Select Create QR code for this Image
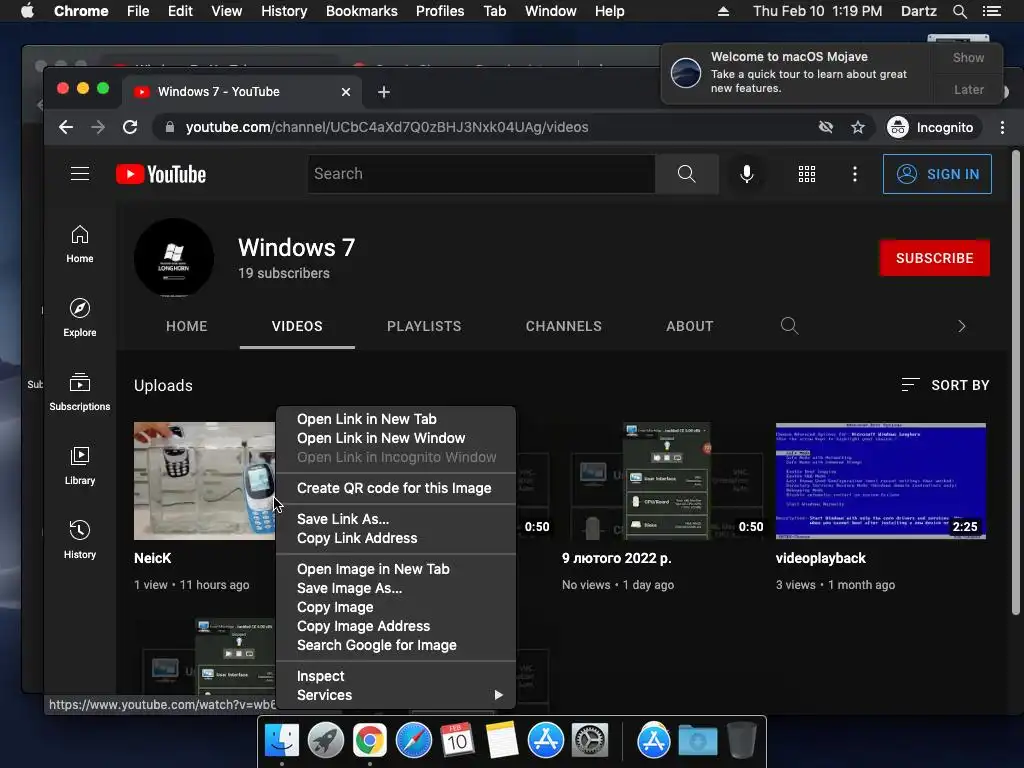The height and width of the screenshot is (768, 1024). [x=396, y=488]
